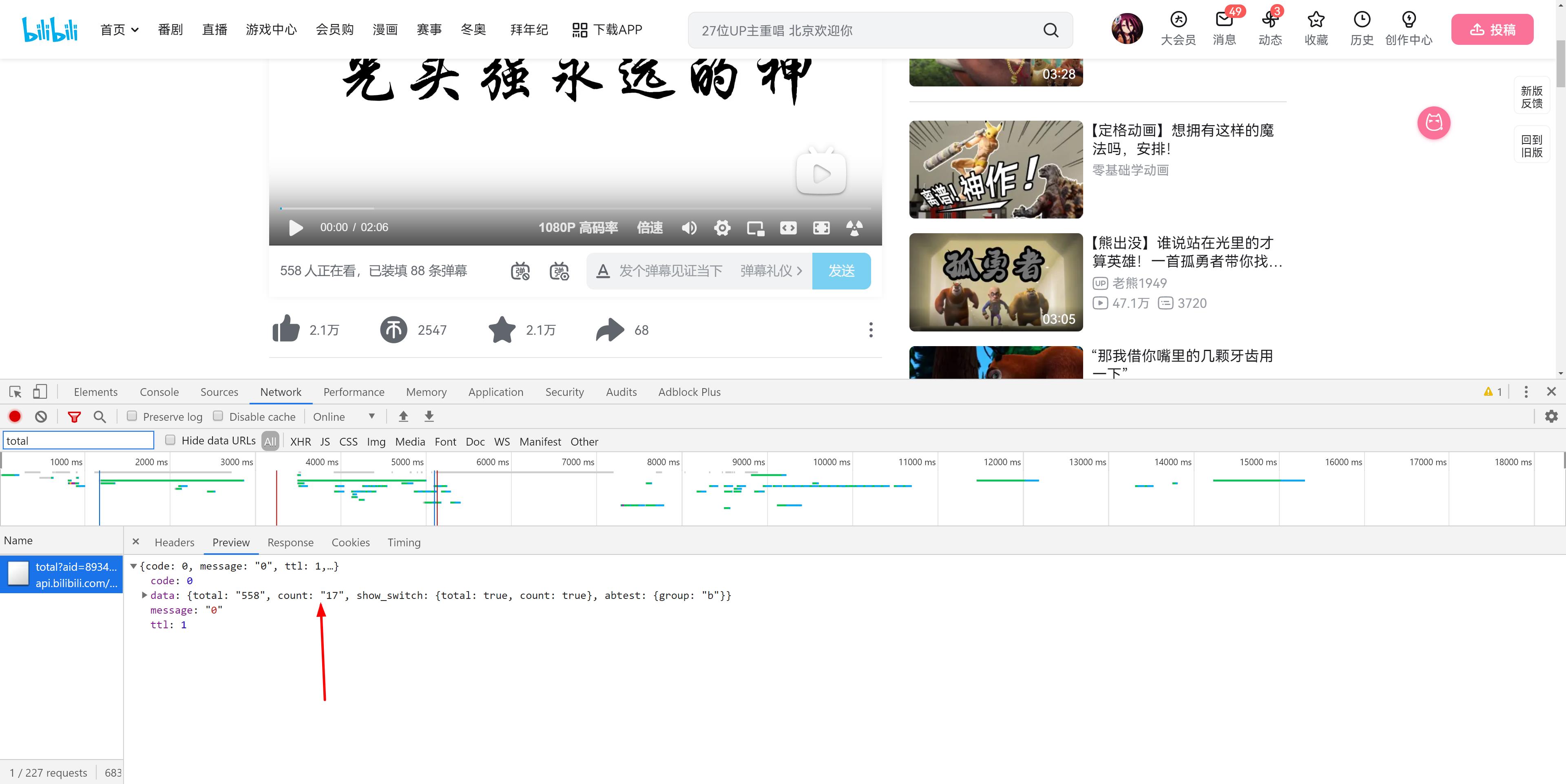Open 创作中心 lightbulb icon
1566x784 pixels.
point(1409,29)
